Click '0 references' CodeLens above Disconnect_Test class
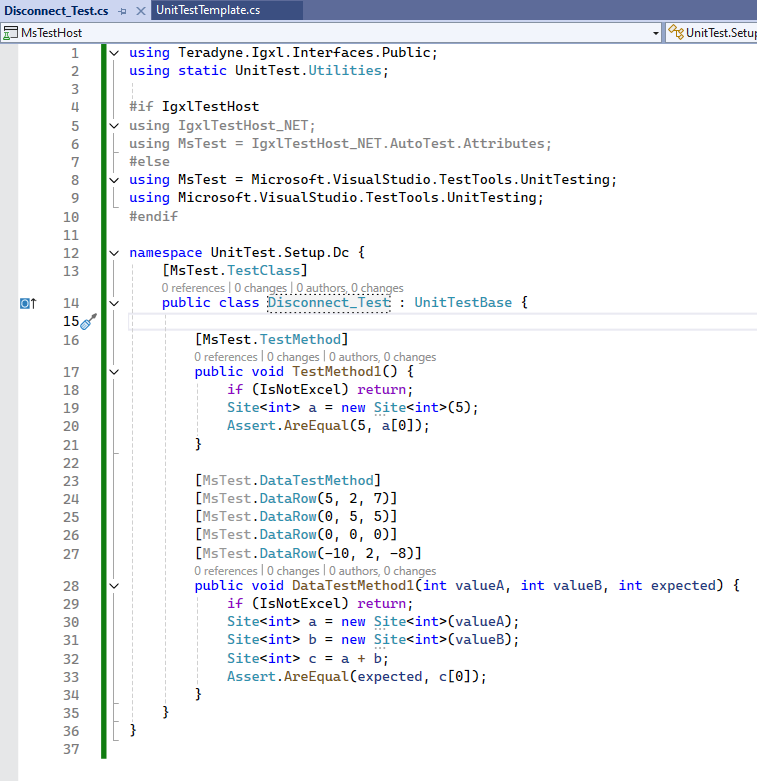The height and width of the screenshot is (781, 757). [193, 288]
